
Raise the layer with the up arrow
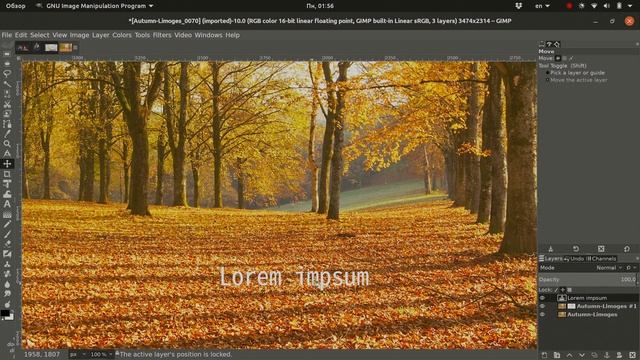(x=569, y=355)
